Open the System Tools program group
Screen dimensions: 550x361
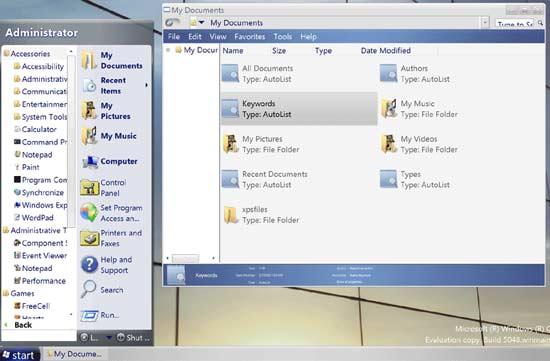(x=40, y=117)
